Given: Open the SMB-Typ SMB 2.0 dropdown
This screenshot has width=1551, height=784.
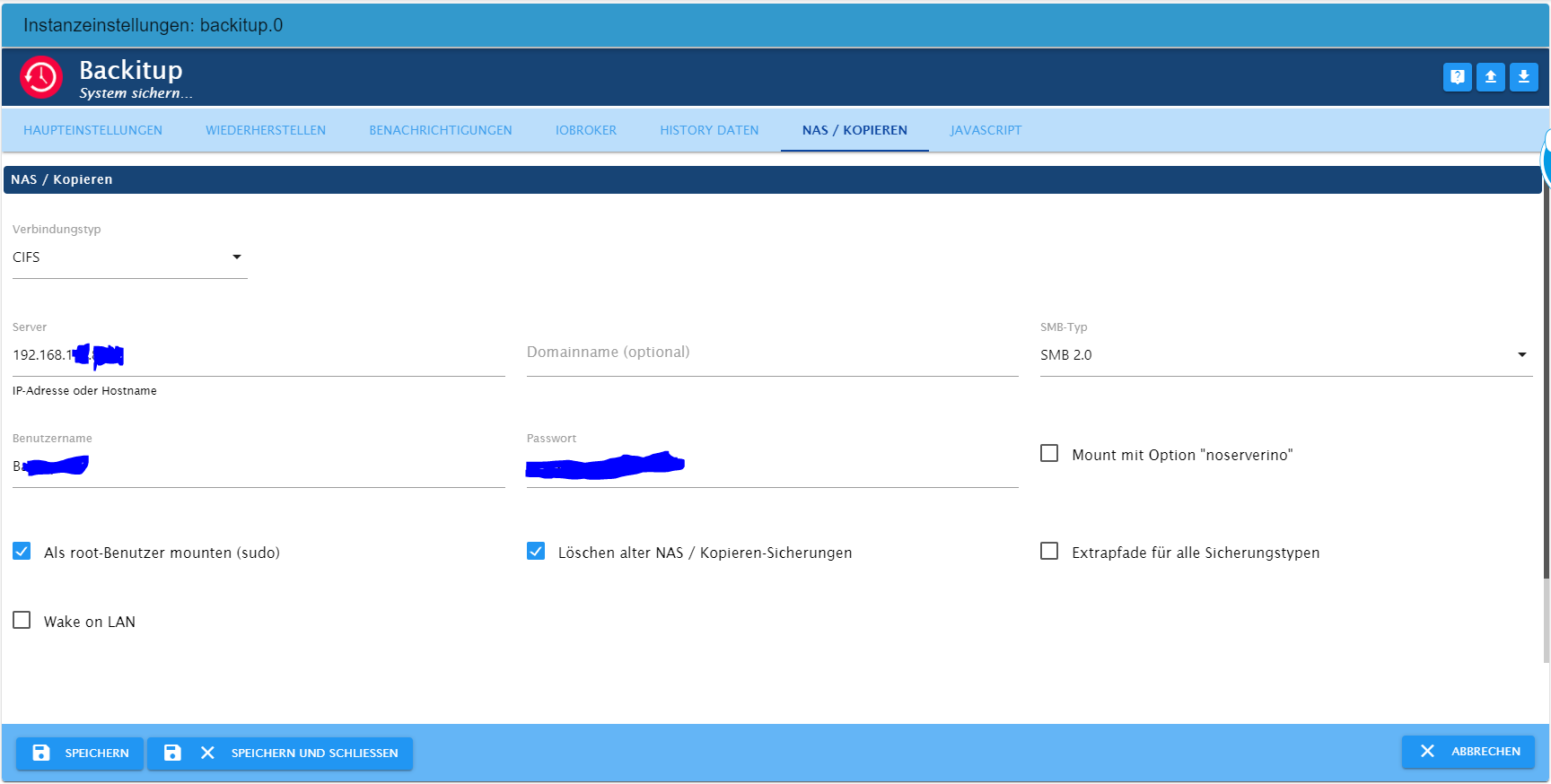Looking at the screenshot, I should [x=1286, y=355].
